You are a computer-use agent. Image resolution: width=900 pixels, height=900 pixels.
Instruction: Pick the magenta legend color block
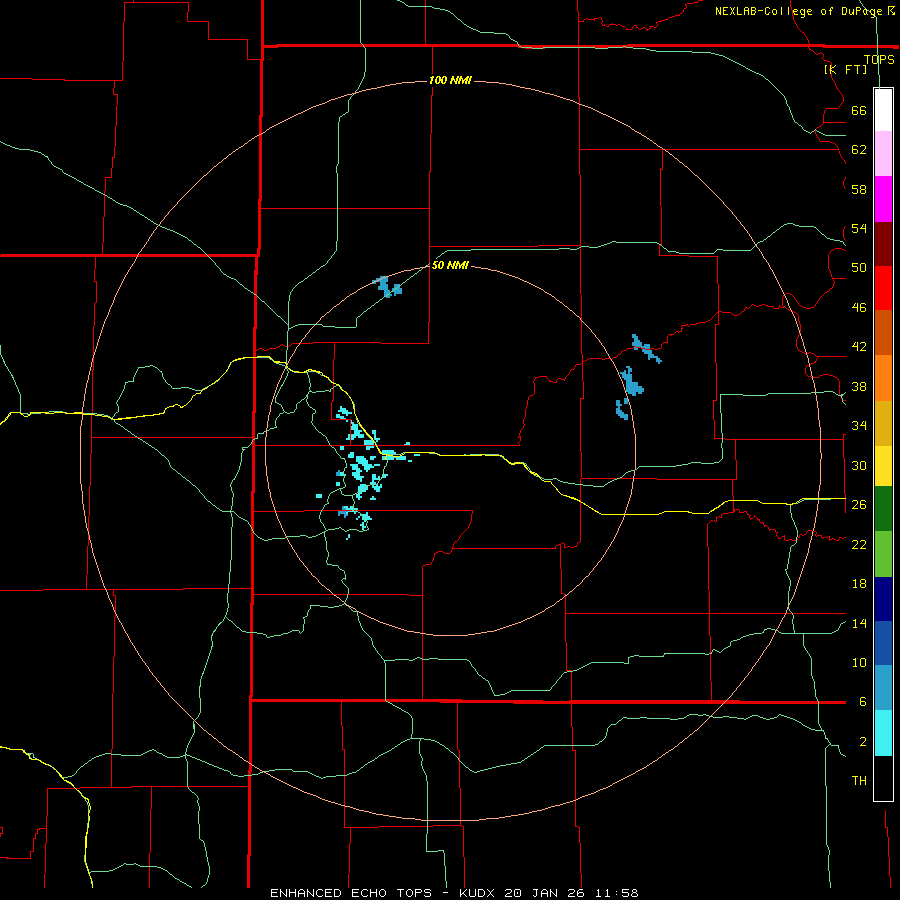883,199
